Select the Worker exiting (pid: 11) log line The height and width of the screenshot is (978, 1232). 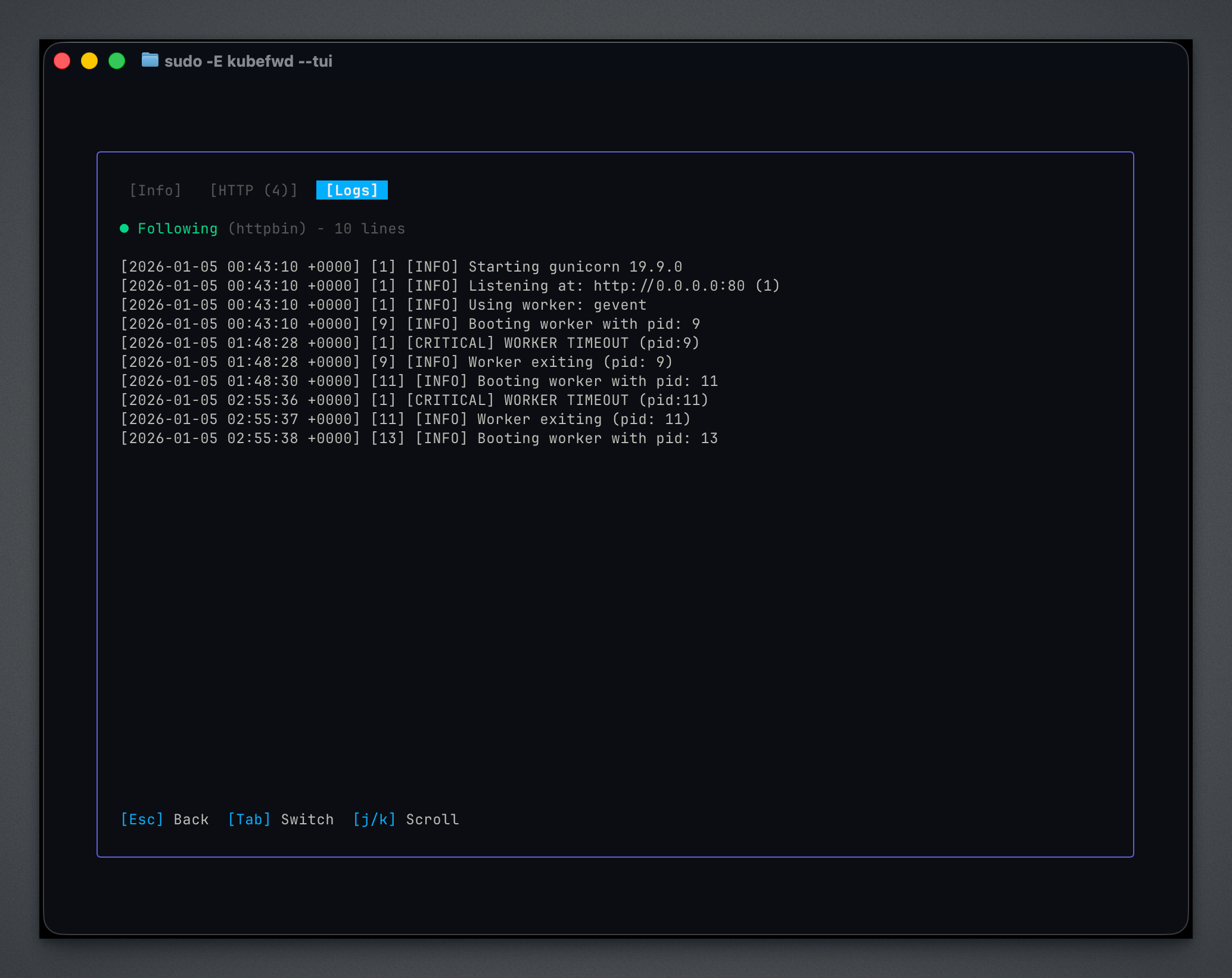coord(405,419)
